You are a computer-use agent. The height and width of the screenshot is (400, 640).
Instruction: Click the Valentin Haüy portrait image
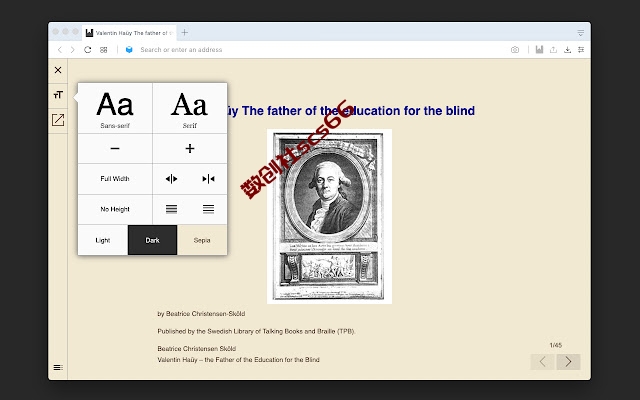tap(329, 216)
